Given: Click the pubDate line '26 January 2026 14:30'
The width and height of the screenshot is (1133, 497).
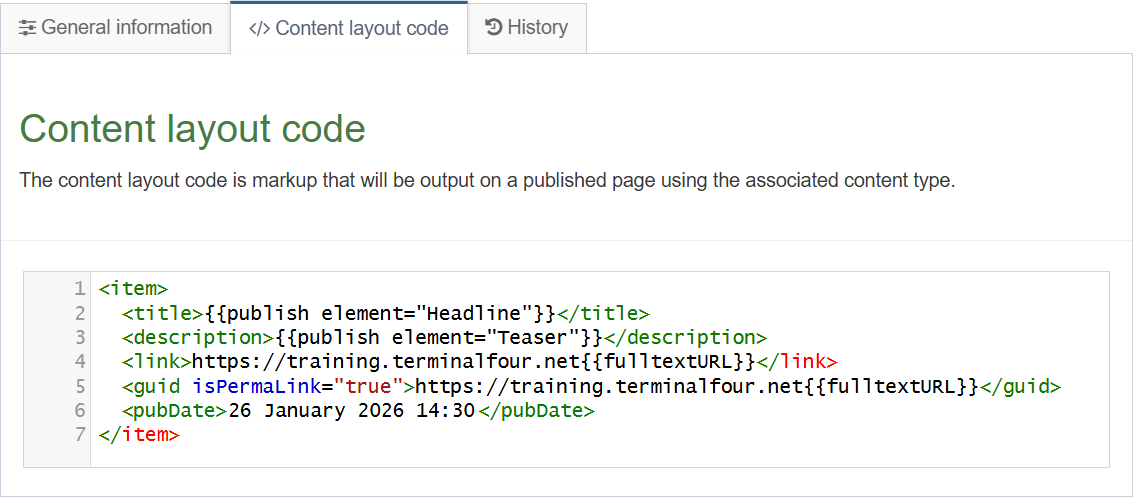Looking at the screenshot, I should (x=358, y=411).
